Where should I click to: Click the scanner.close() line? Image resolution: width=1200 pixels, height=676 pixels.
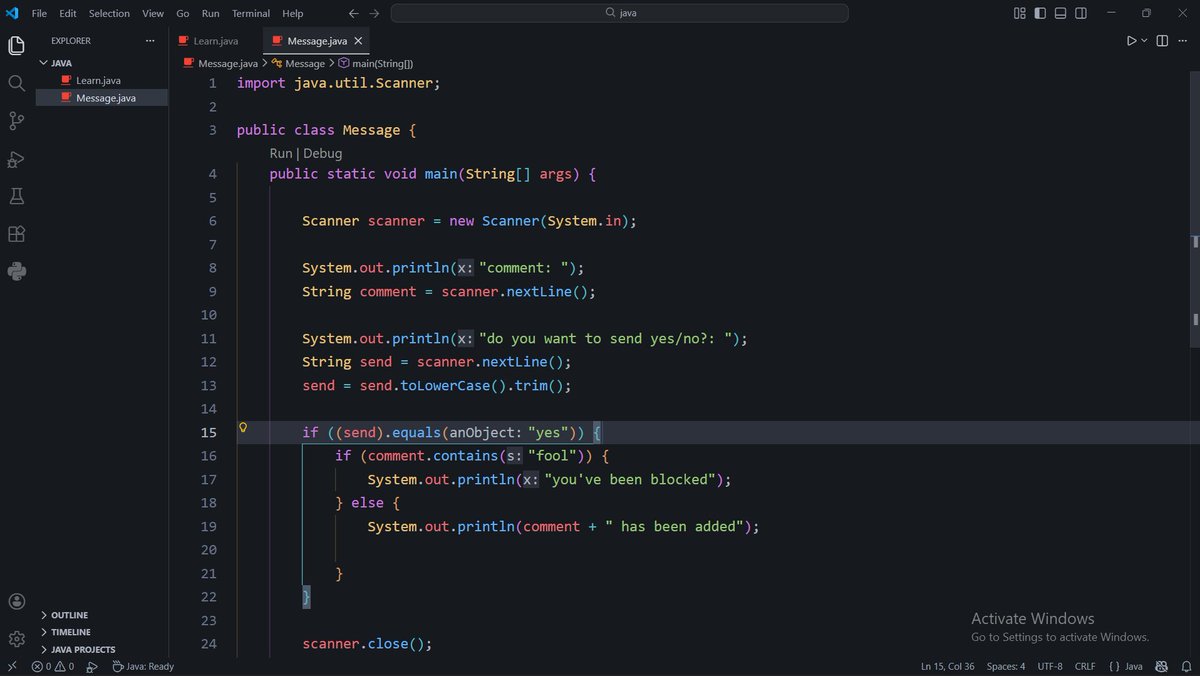(x=367, y=644)
